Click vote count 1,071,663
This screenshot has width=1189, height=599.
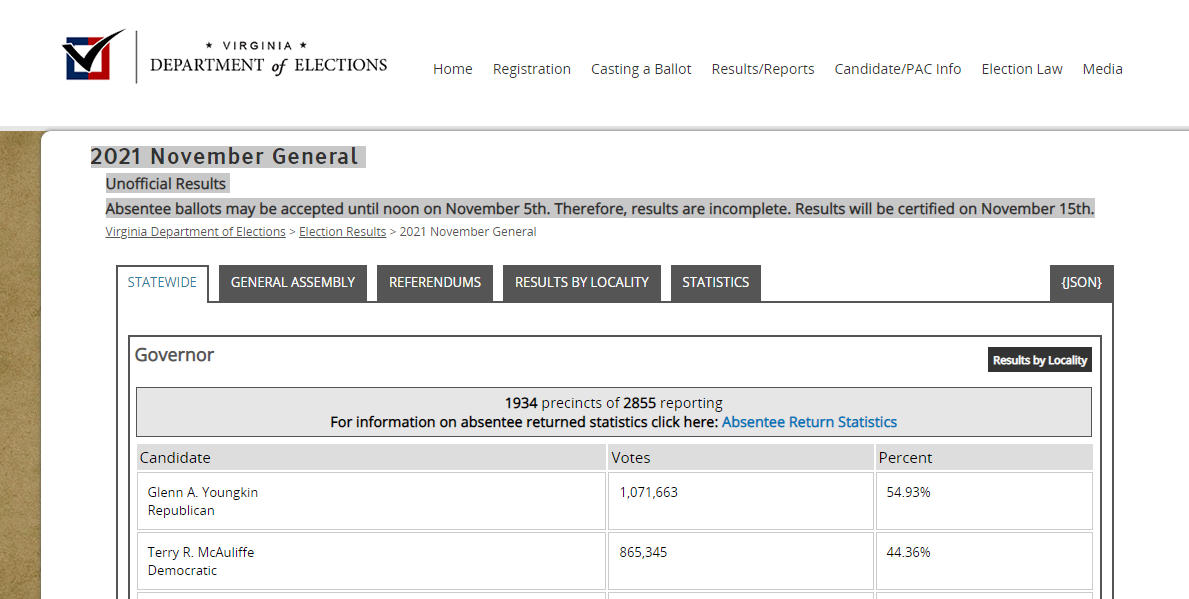click(648, 493)
